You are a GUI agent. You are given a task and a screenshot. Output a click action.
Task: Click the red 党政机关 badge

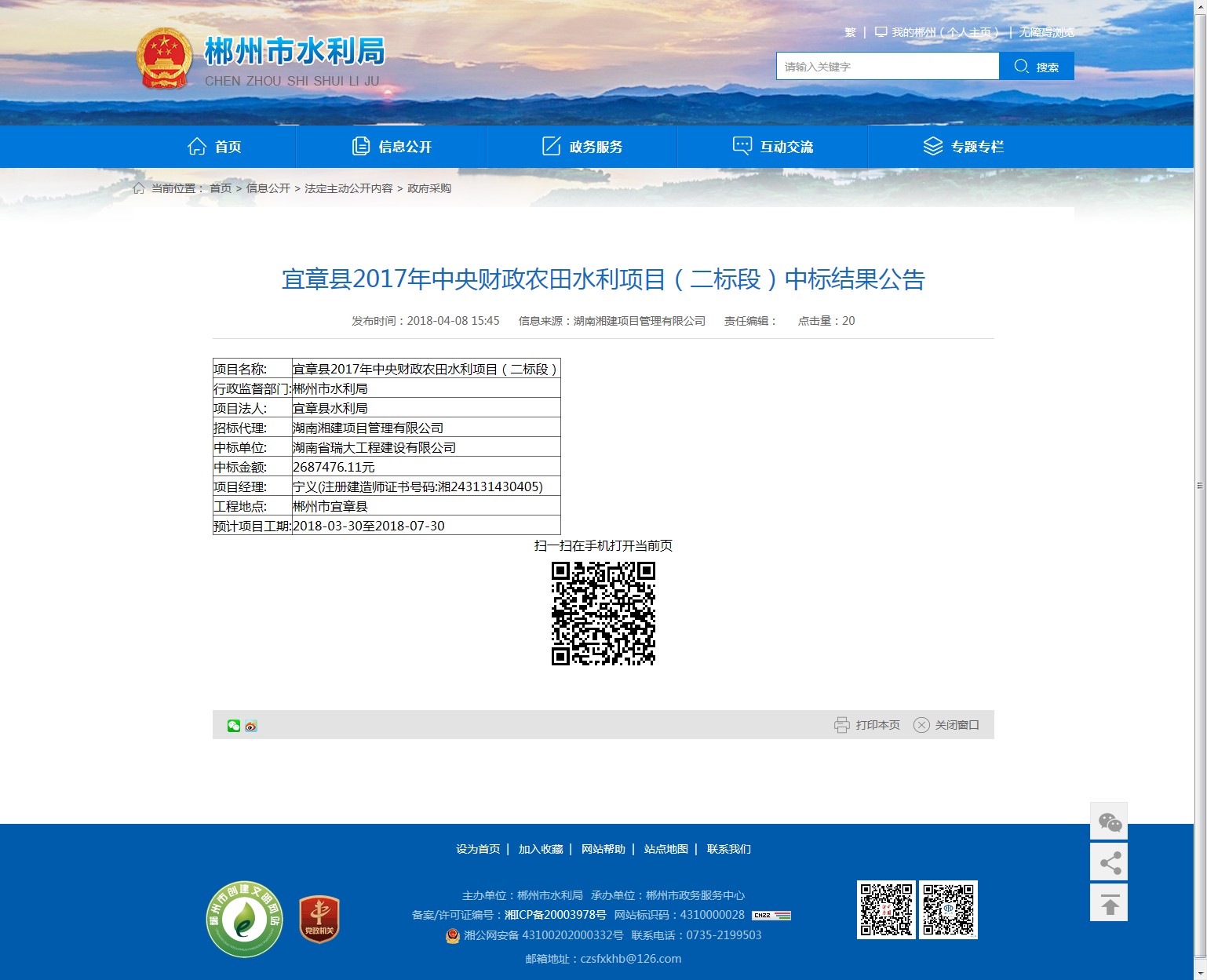point(319,919)
